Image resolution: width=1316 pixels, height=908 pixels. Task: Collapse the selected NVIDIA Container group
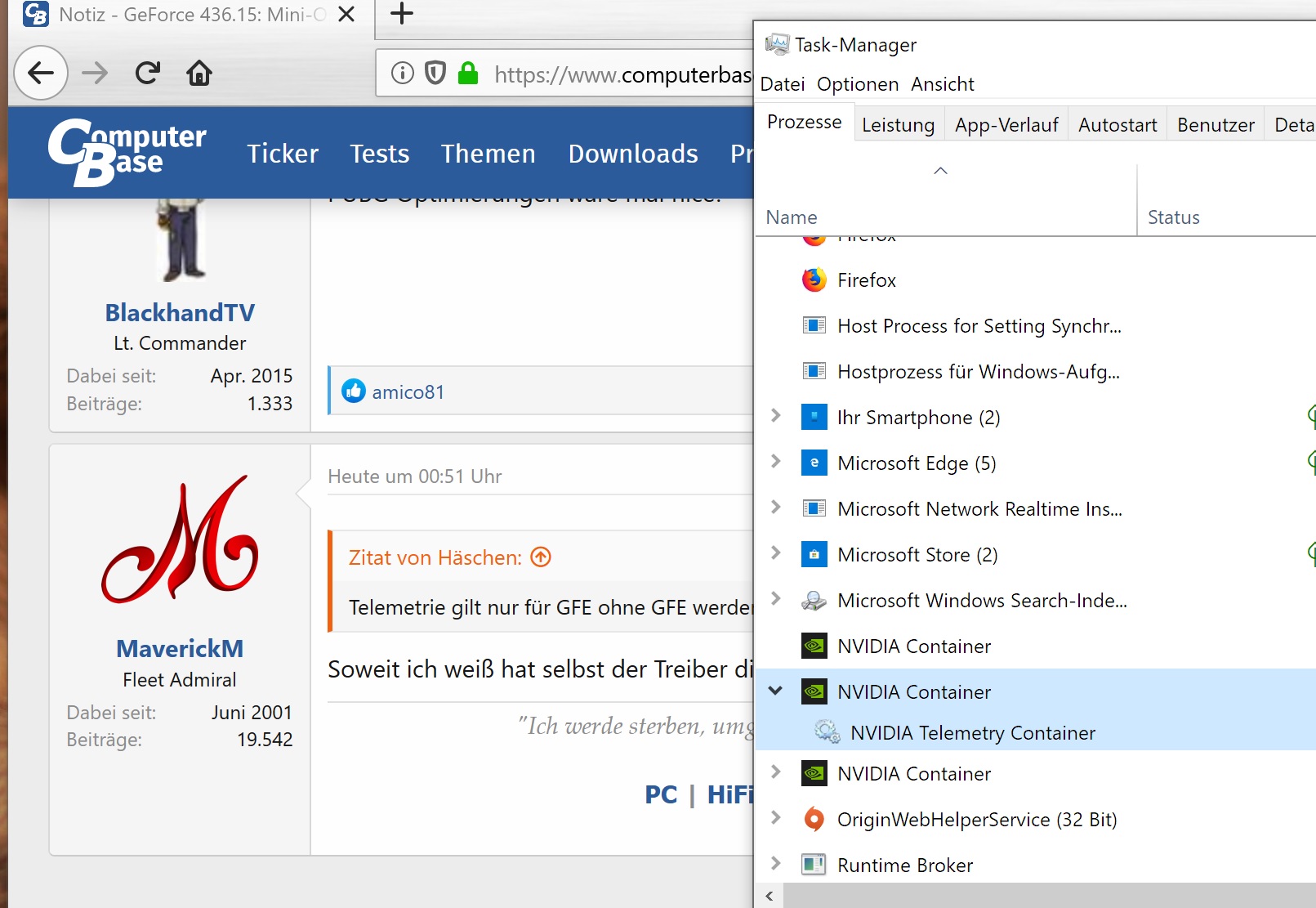tap(776, 691)
